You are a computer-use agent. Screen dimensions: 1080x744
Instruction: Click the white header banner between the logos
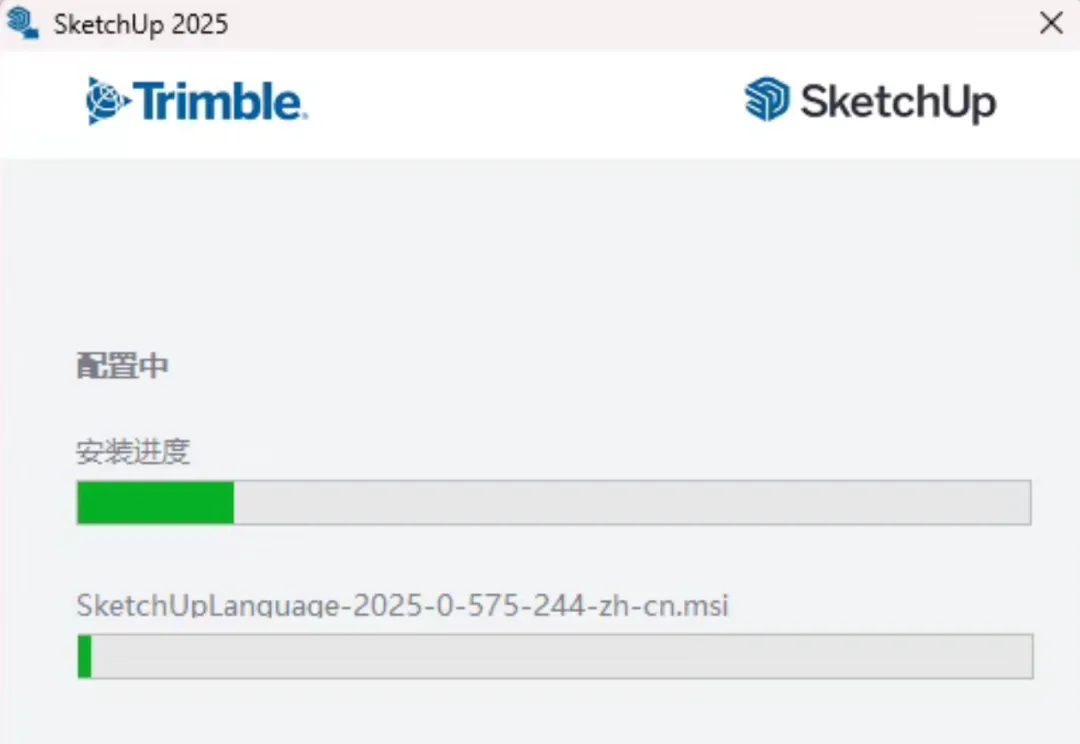(520, 104)
